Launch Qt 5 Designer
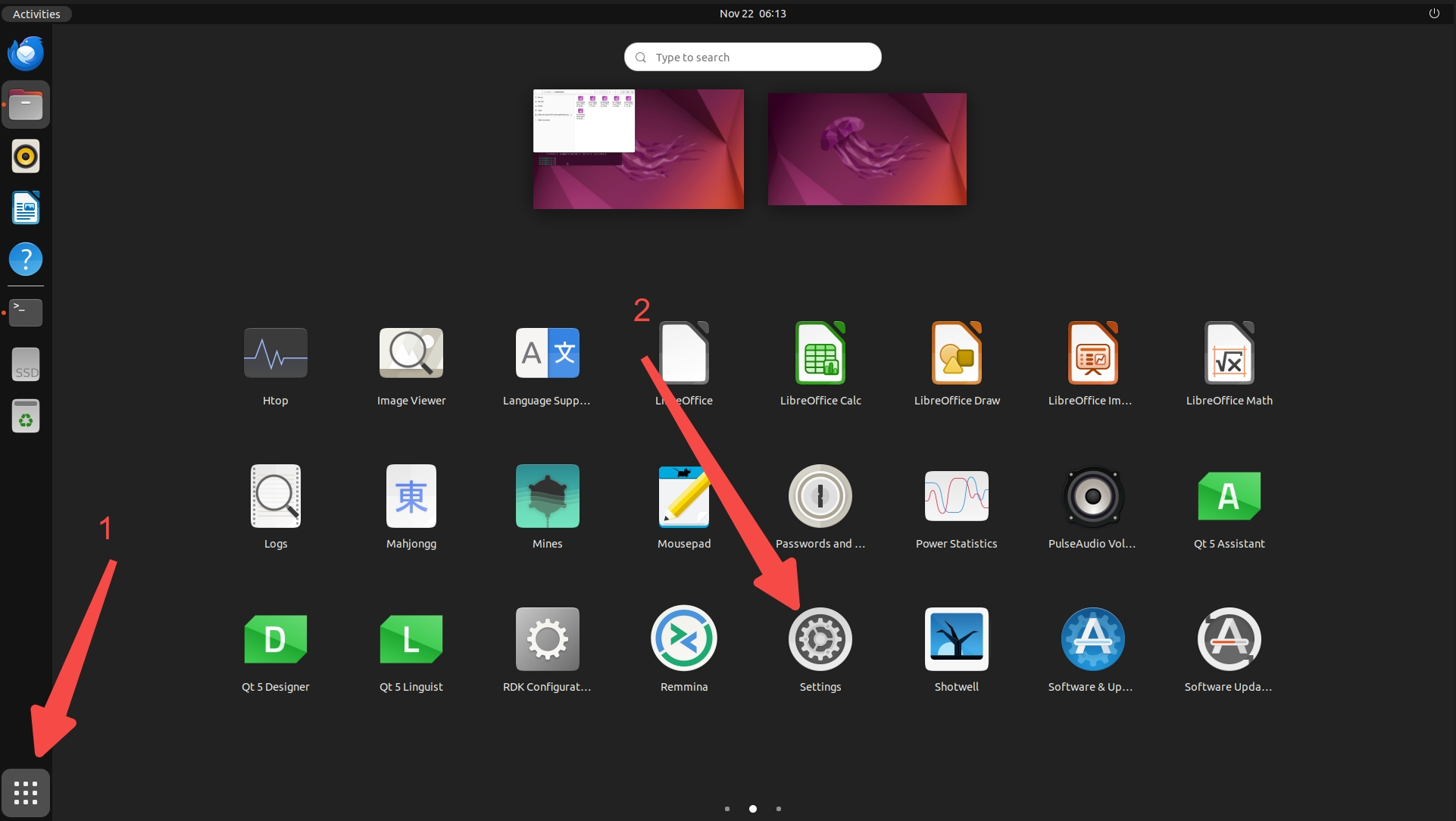The image size is (1456, 821). click(x=275, y=639)
